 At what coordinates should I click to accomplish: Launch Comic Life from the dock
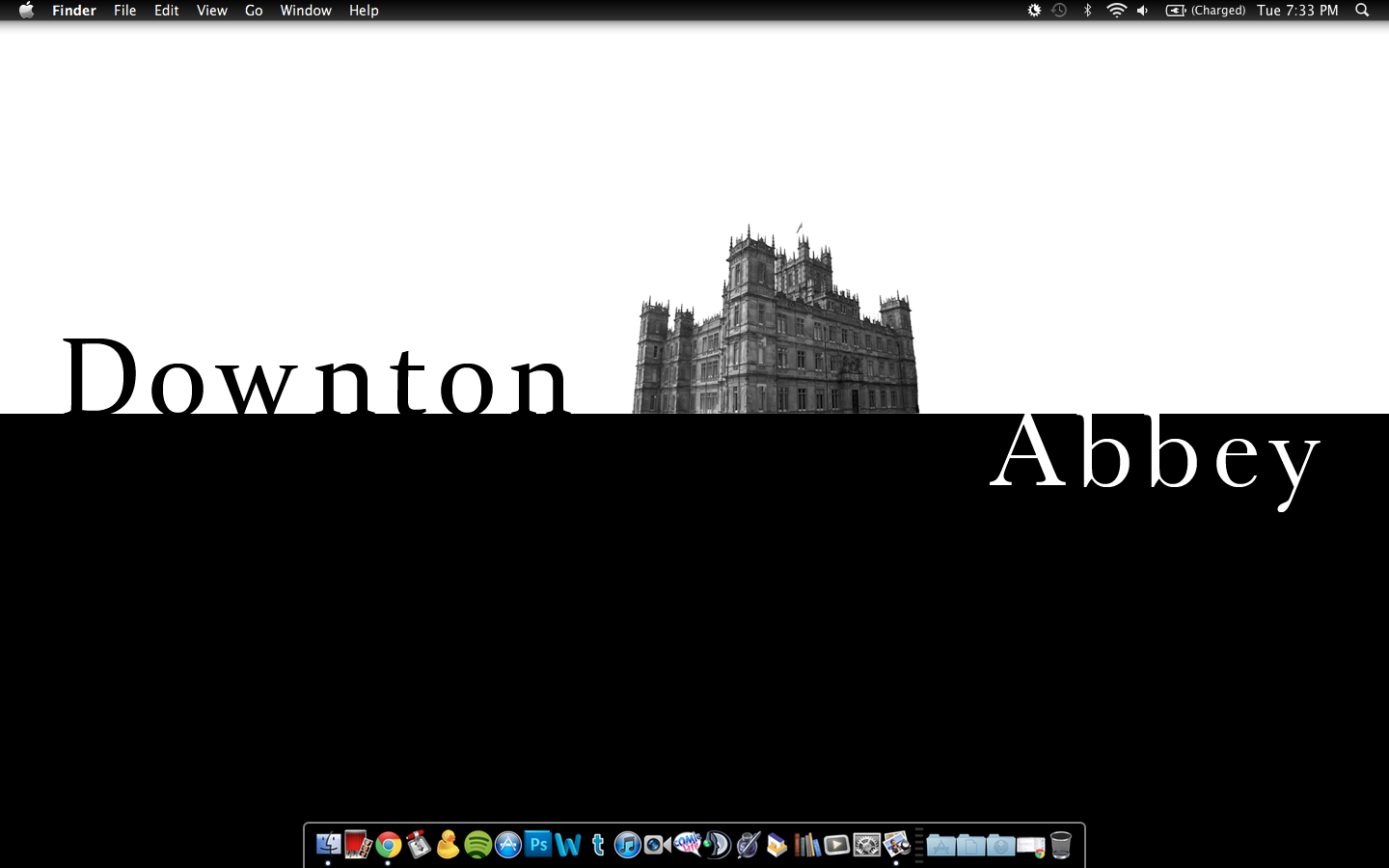(x=687, y=845)
